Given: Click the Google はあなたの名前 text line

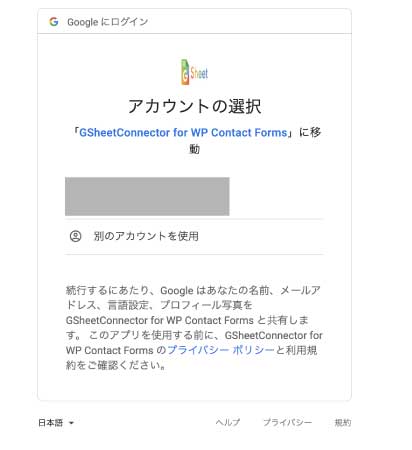Looking at the screenshot, I should (x=214, y=290).
